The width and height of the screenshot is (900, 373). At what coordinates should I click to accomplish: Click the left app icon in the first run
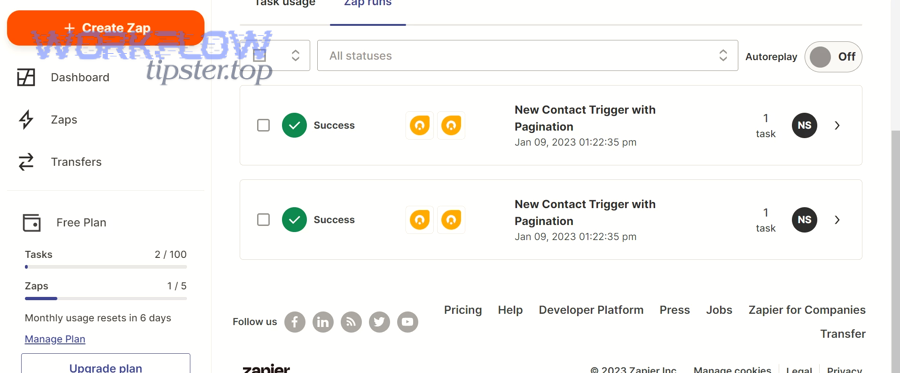[420, 125]
